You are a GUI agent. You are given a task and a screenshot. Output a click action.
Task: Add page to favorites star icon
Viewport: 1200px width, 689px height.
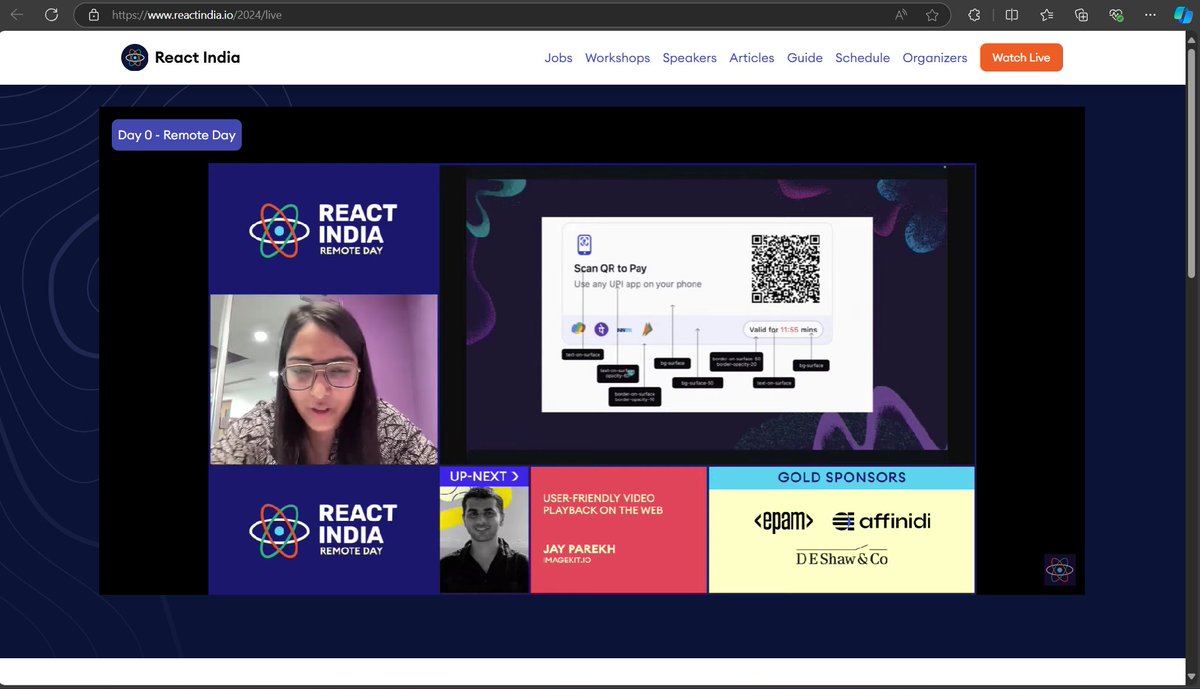point(932,15)
